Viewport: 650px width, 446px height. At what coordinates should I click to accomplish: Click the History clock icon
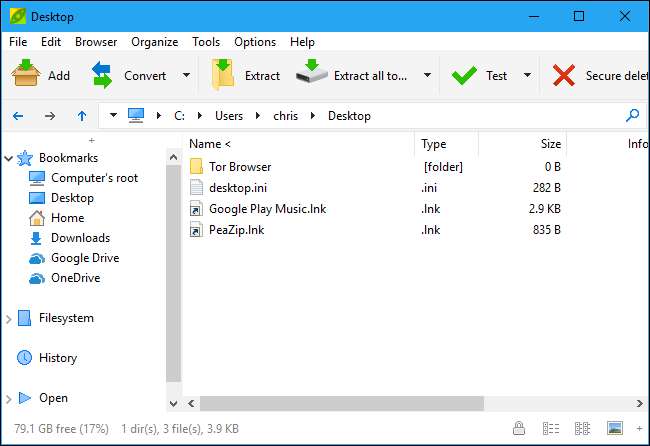(x=24, y=357)
